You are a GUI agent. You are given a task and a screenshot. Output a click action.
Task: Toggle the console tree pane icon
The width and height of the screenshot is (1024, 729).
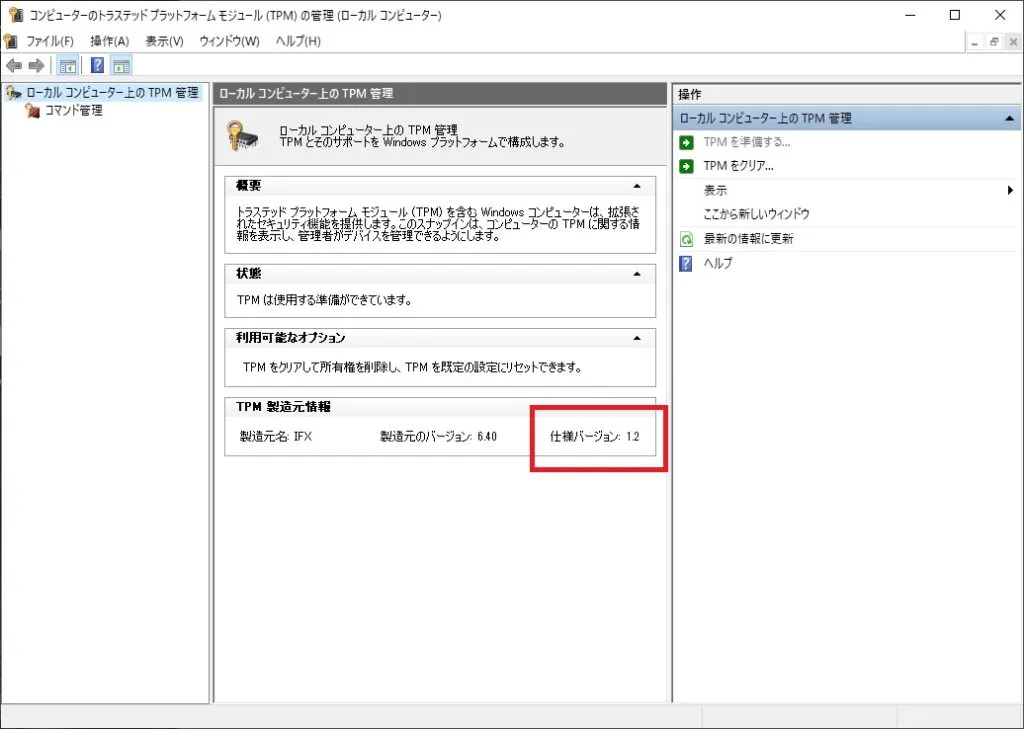coord(68,65)
